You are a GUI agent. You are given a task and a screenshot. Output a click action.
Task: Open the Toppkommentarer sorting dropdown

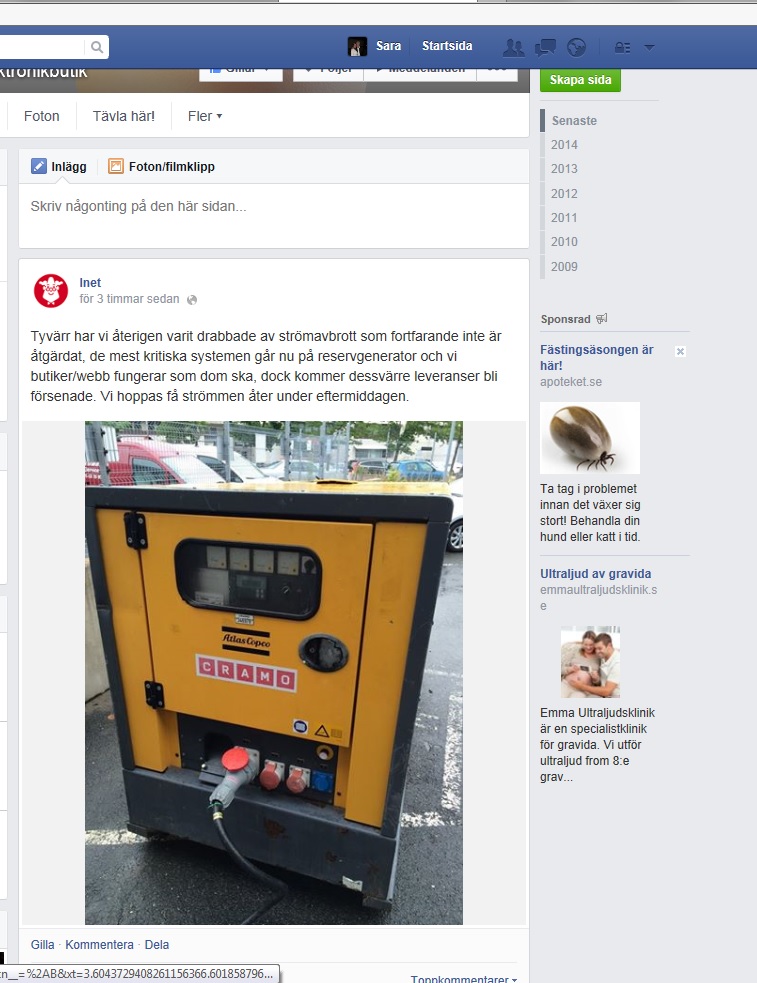pyautogui.click(x=464, y=978)
